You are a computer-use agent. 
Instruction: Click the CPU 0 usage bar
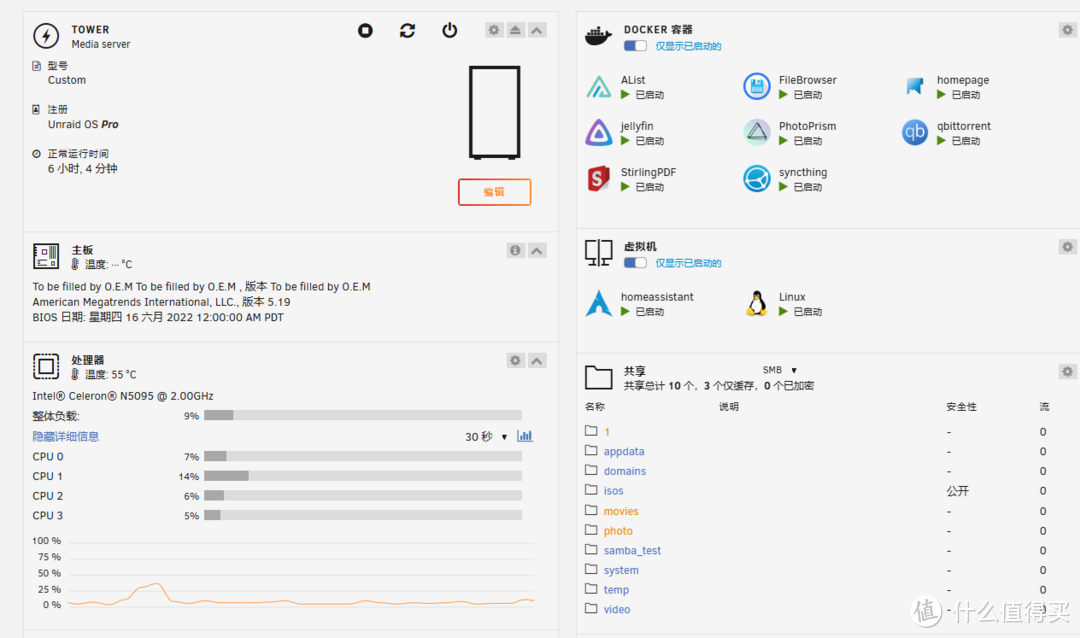tap(363, 456)
